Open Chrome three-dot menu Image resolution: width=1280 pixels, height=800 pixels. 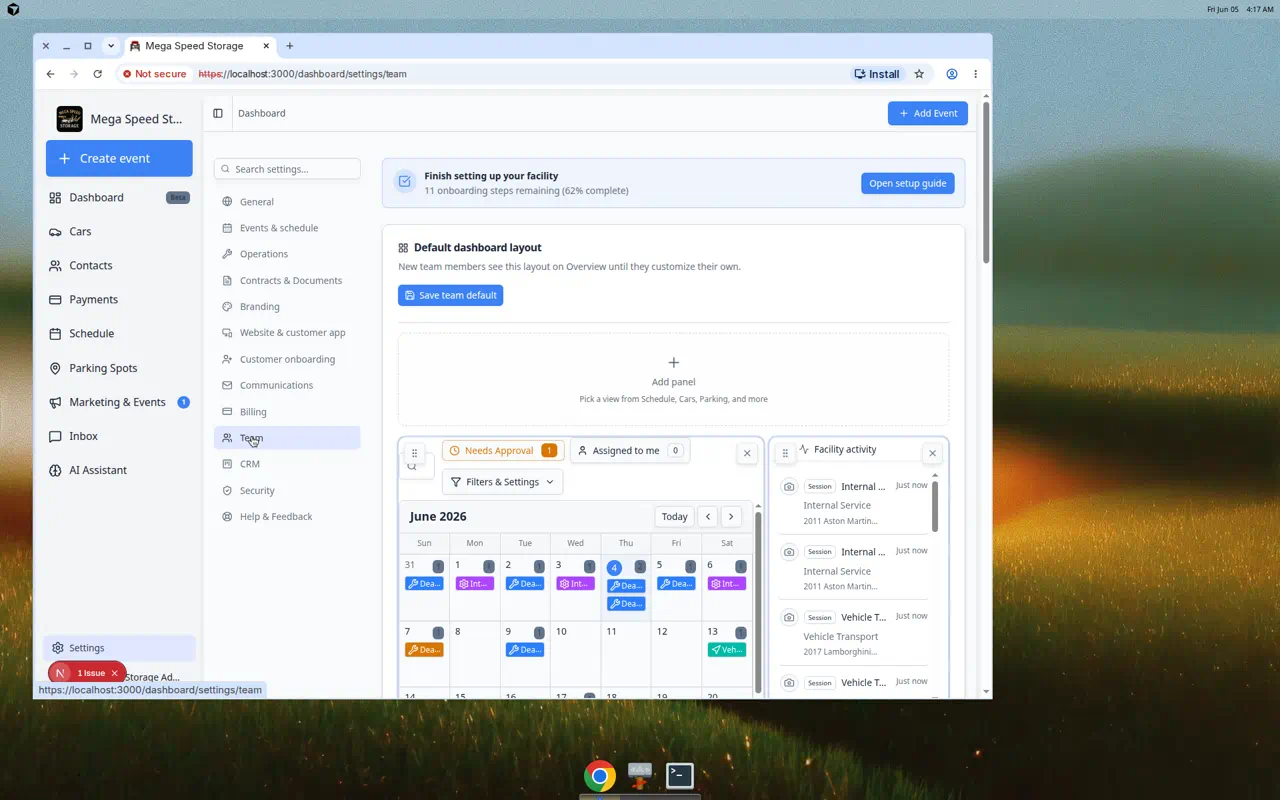tap(975, 74)
